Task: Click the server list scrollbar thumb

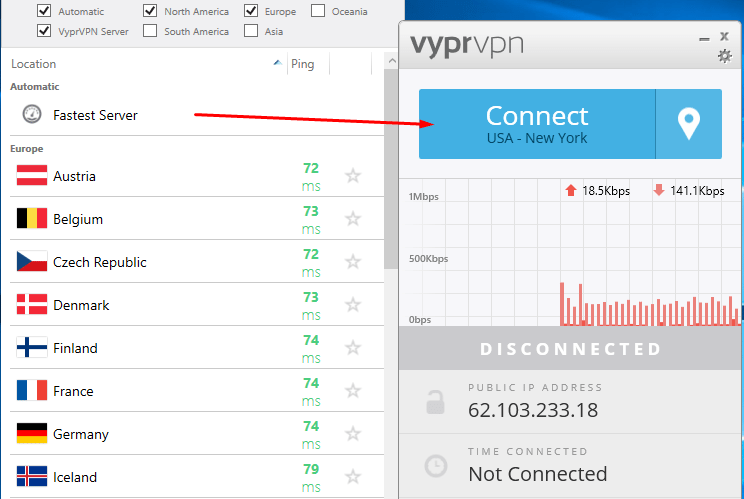Action: point(391,169)
